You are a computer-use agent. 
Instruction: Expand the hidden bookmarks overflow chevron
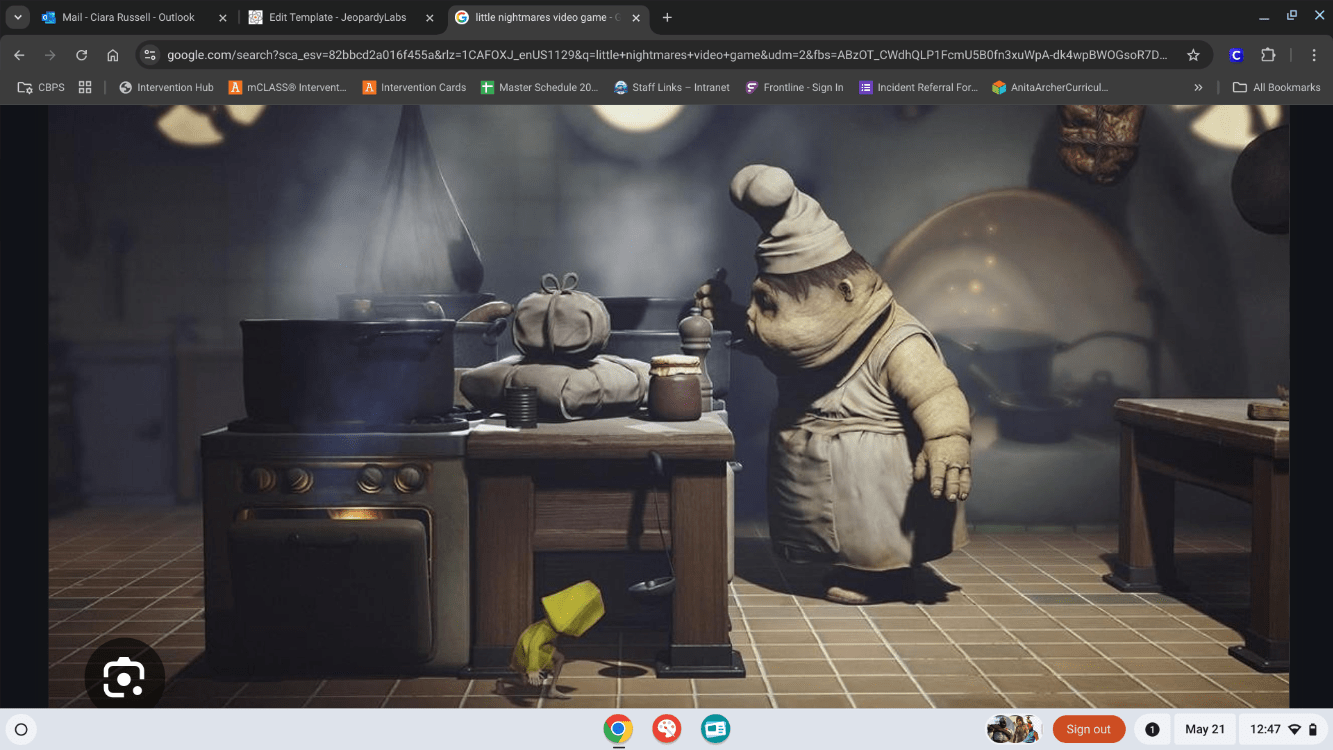click(1198, 87)
